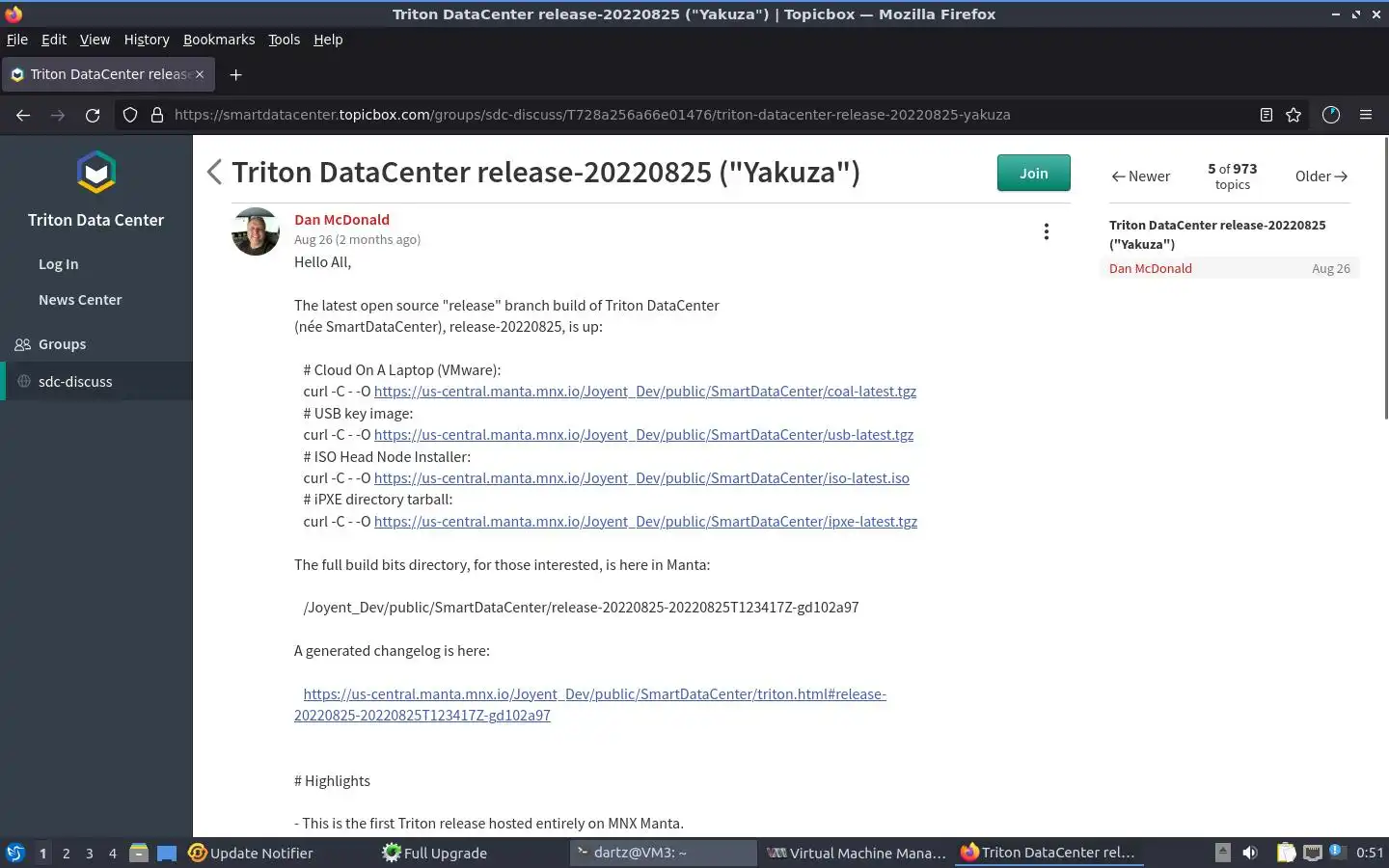Open the iso-latest.iso download link

(x=641, y=478)
